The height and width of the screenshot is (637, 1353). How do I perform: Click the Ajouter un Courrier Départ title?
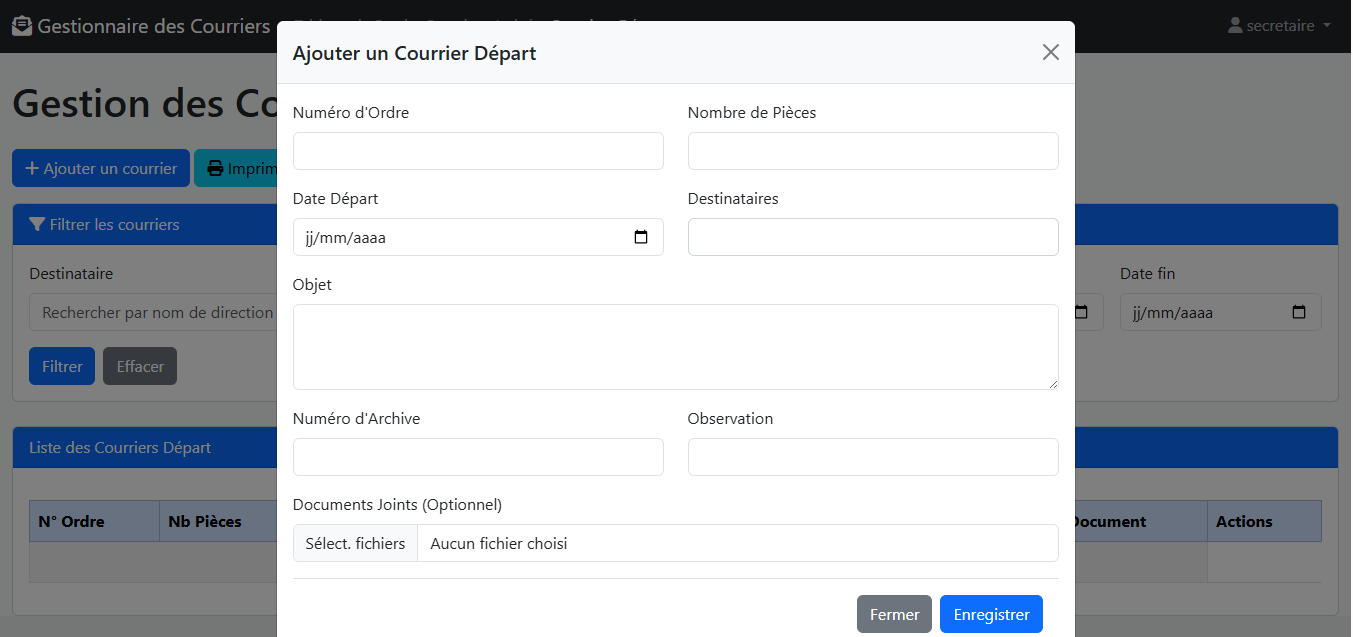coord(414,53)
